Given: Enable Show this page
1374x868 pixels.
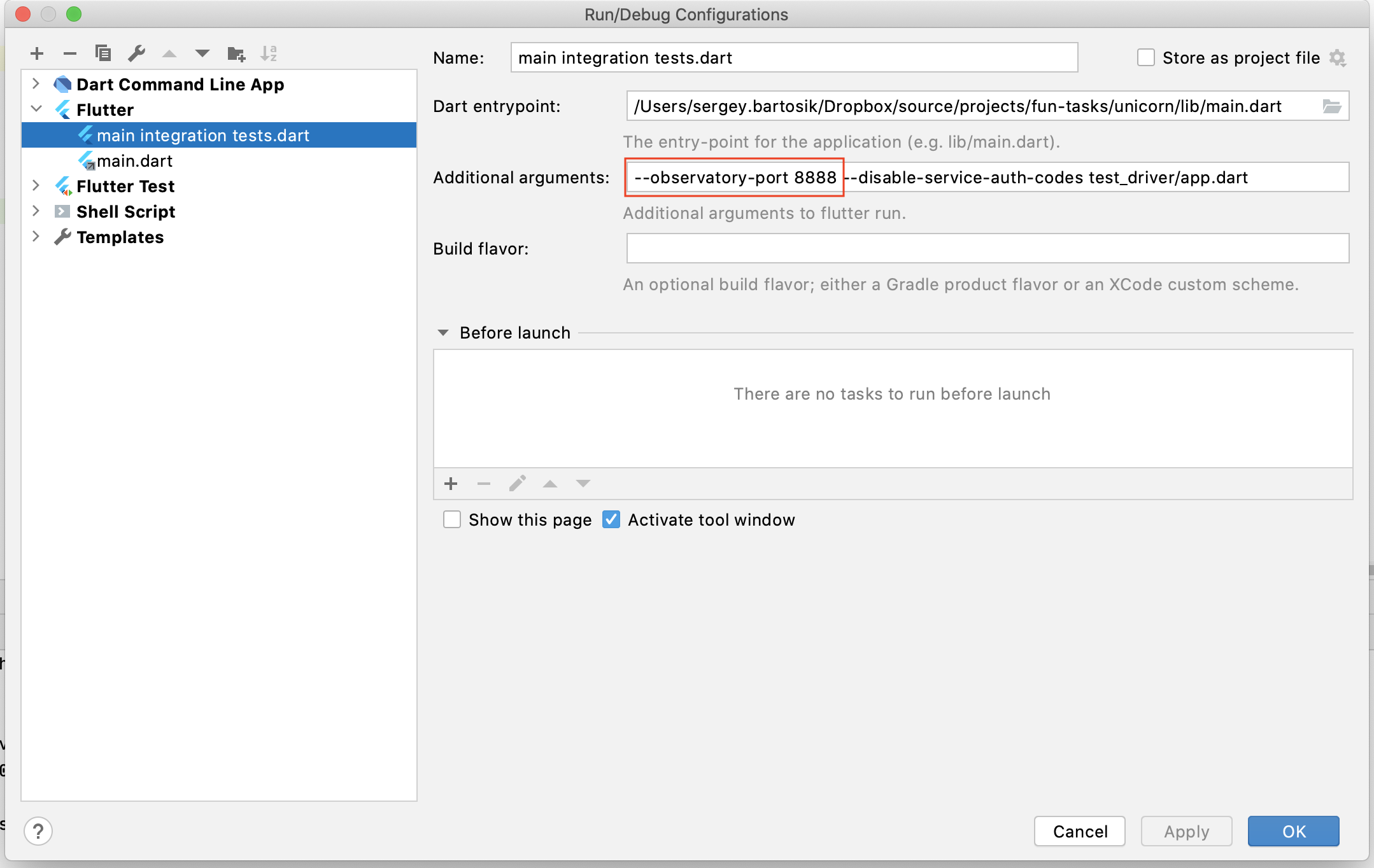Looking at the screenshot, I should click(x=451, y=519).
